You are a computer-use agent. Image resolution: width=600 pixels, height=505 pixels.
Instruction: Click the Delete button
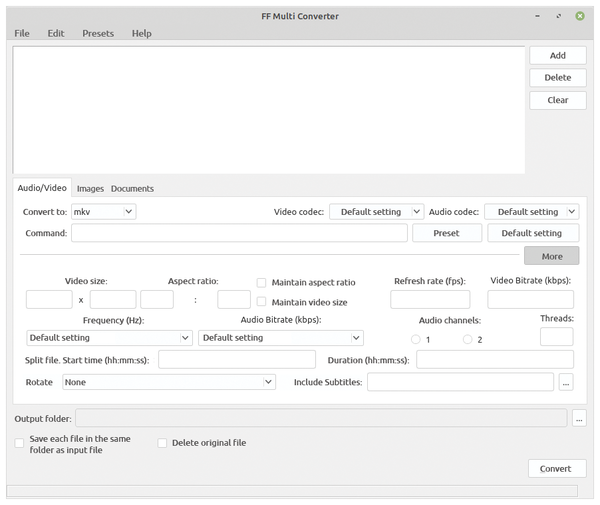tap(558, 78)
